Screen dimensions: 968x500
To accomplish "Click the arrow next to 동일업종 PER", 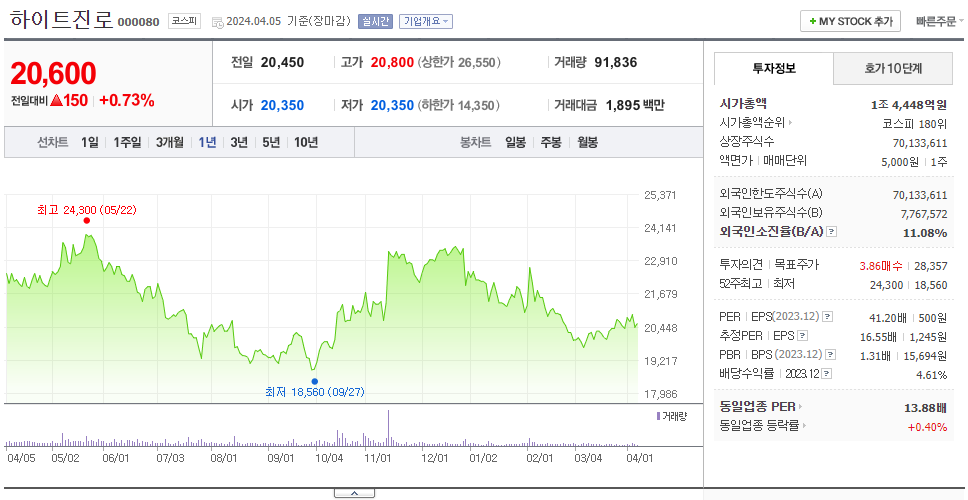I will click(801, 407).
